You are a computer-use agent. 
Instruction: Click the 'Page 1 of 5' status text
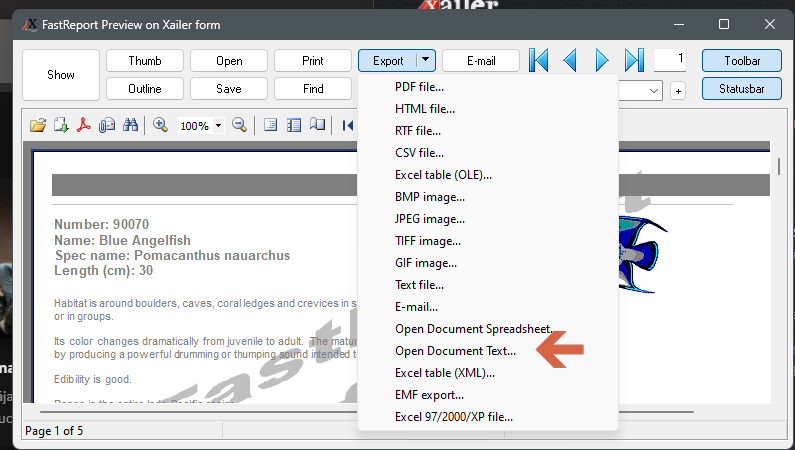pos(54,431)
